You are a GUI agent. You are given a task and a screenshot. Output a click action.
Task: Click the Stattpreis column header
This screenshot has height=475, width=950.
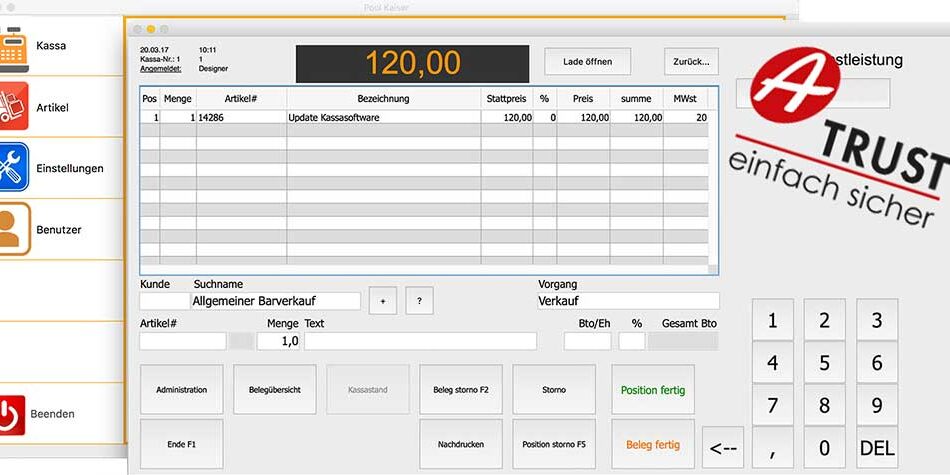tap(507, 99)
